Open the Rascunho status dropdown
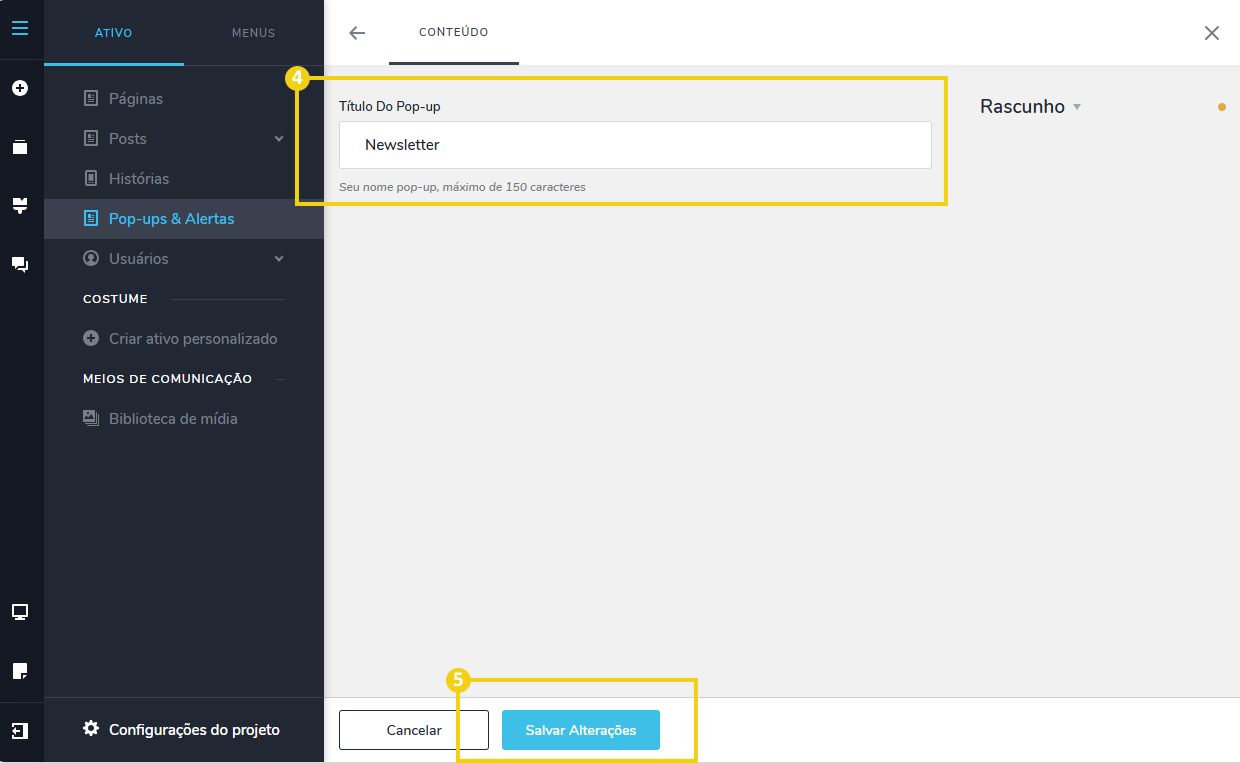Screen dimensions: 1240x763 1030,107
